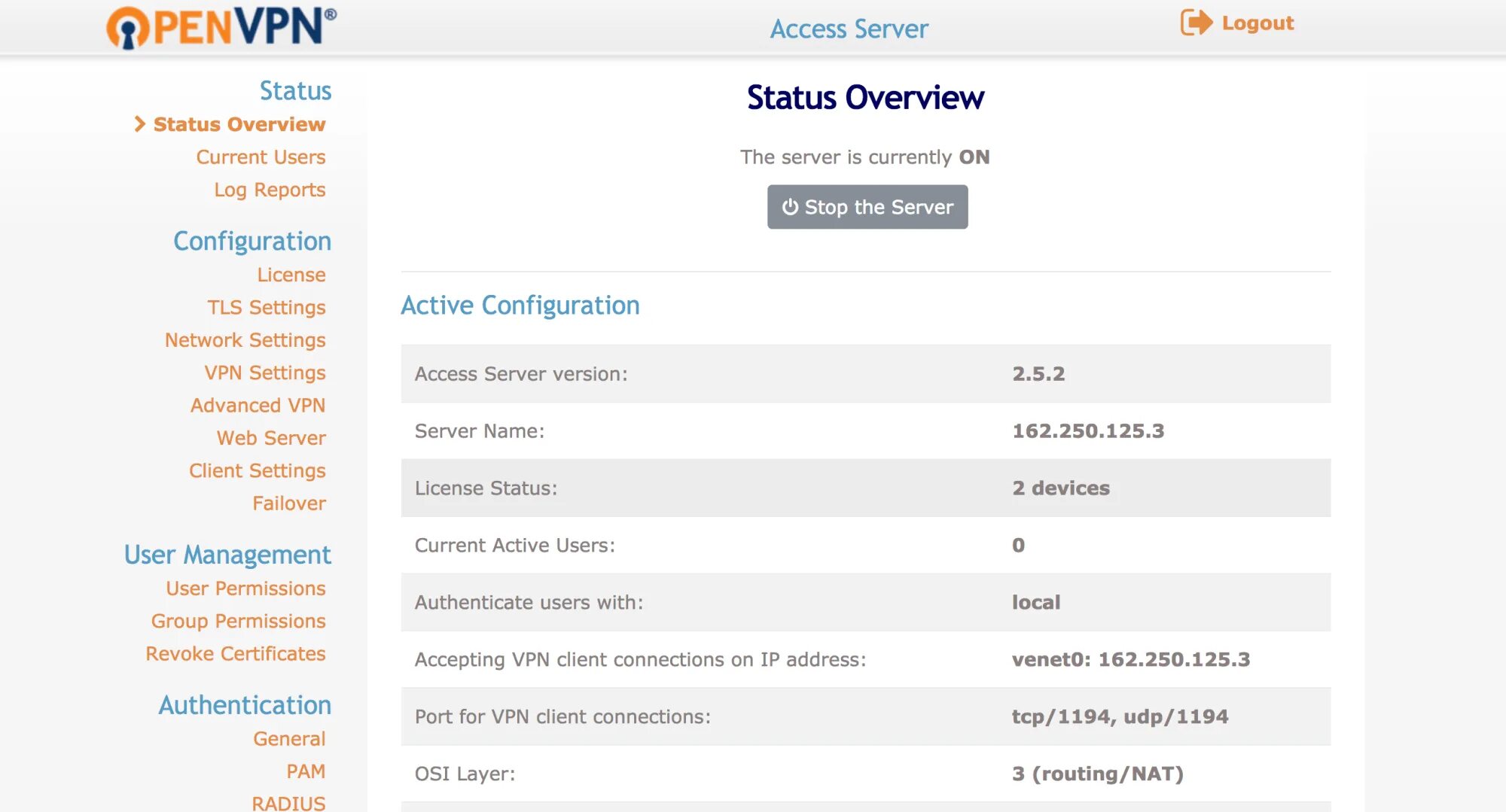
Task: Open the VPN Settings page
Action: [264, 373]
